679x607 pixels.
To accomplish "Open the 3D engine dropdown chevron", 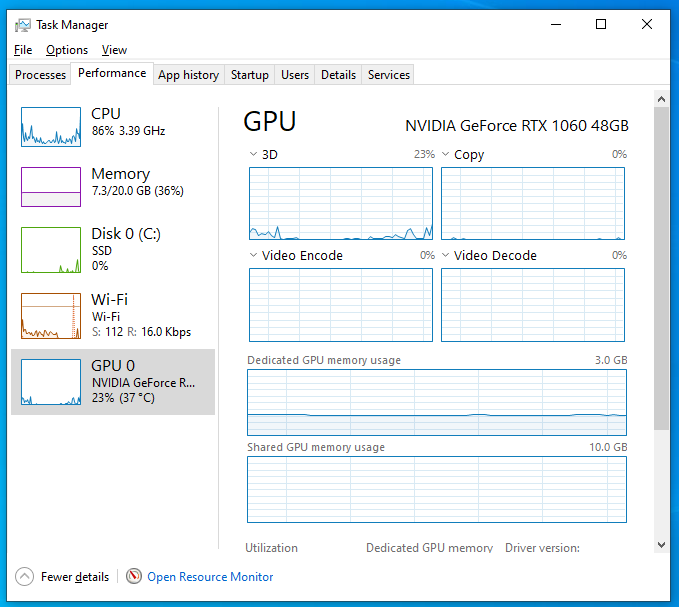I will click(253, 154).
